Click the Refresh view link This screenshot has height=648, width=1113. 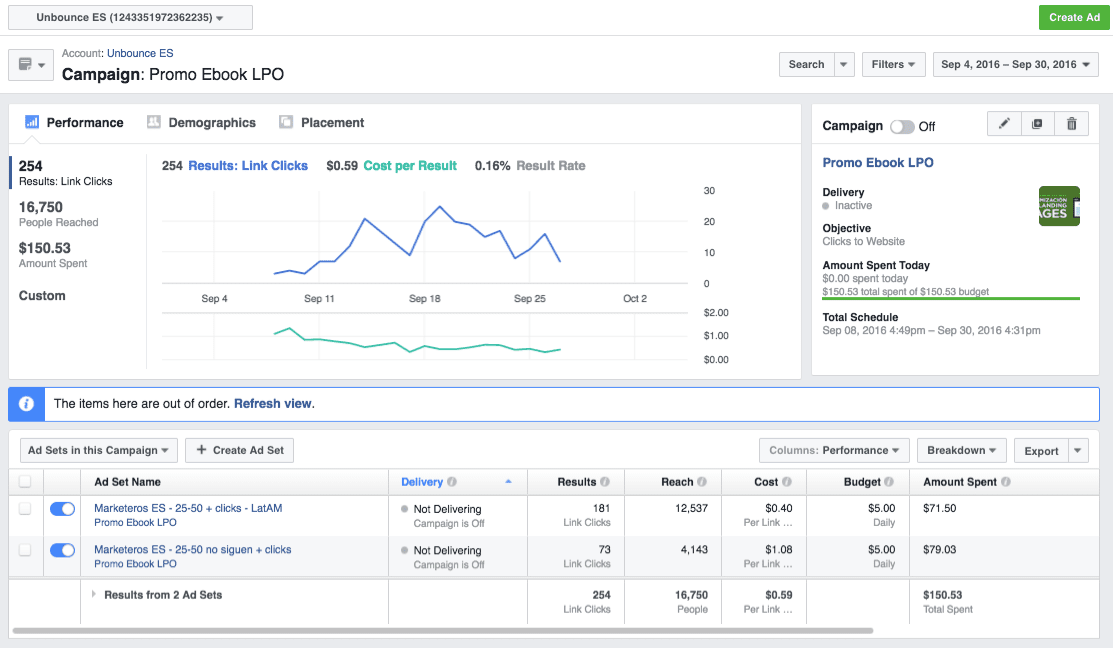[x=273, y=404]
